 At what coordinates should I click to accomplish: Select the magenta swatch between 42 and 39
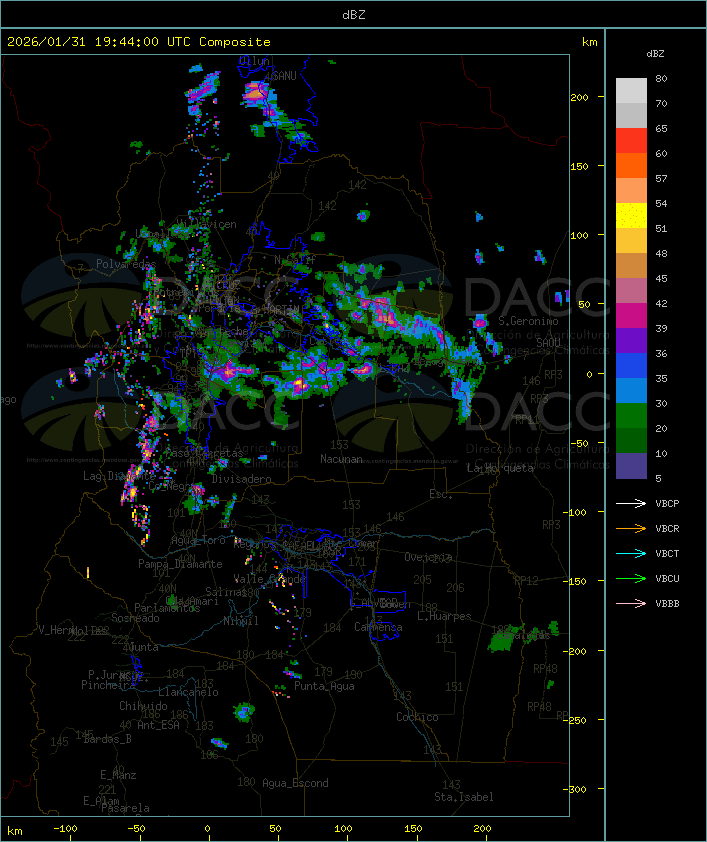(631, 316)
